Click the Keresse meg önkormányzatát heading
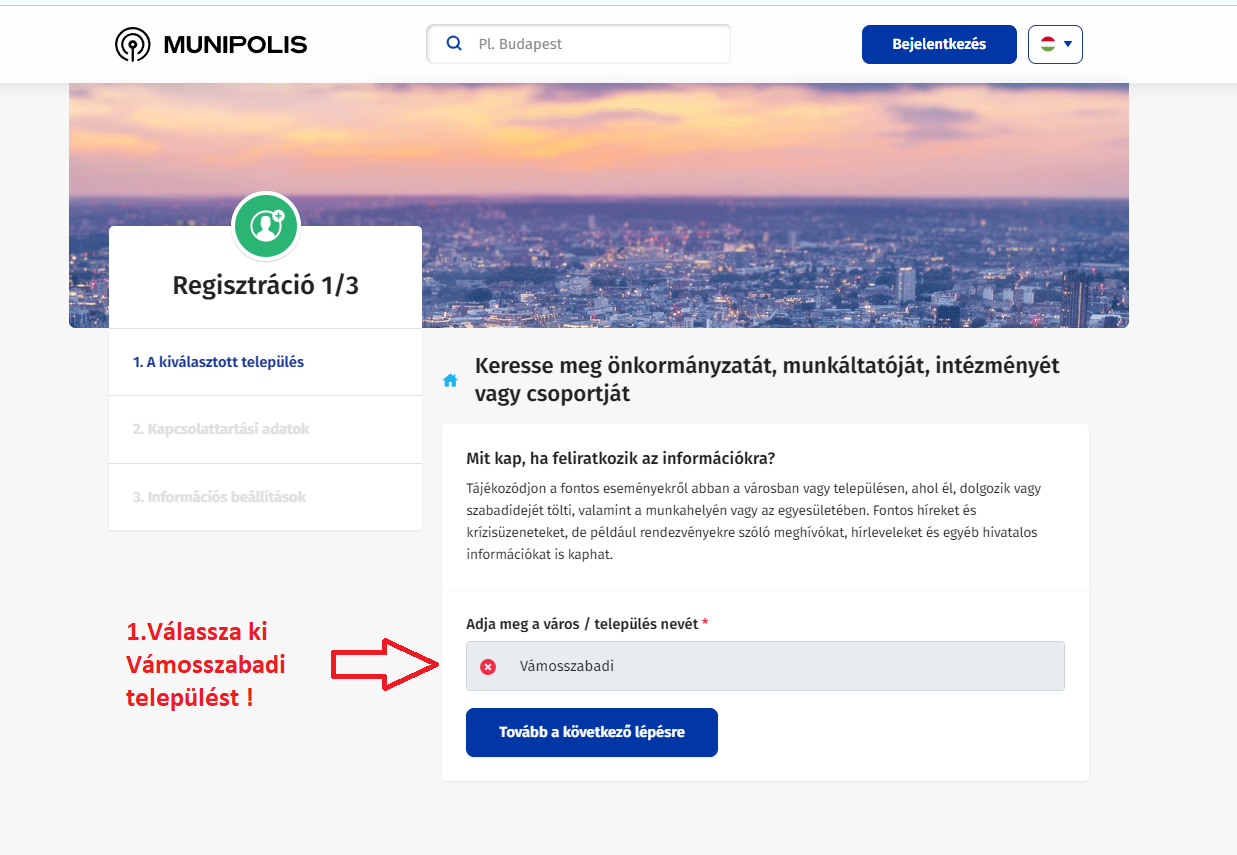Image resolution: width=1237 pixels, height=855 pixels. click(767, 379)
